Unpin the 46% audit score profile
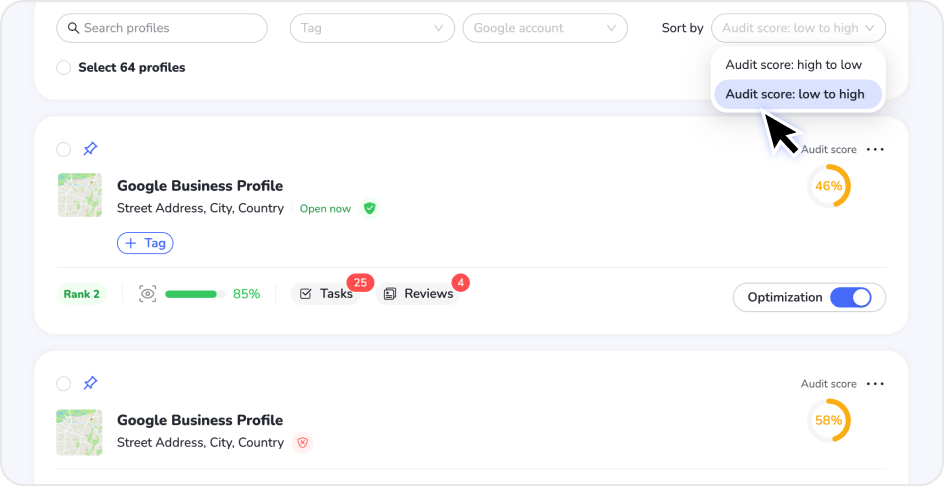Image resolution: width=944 pixels, height=486 pixels. point(90,148)
